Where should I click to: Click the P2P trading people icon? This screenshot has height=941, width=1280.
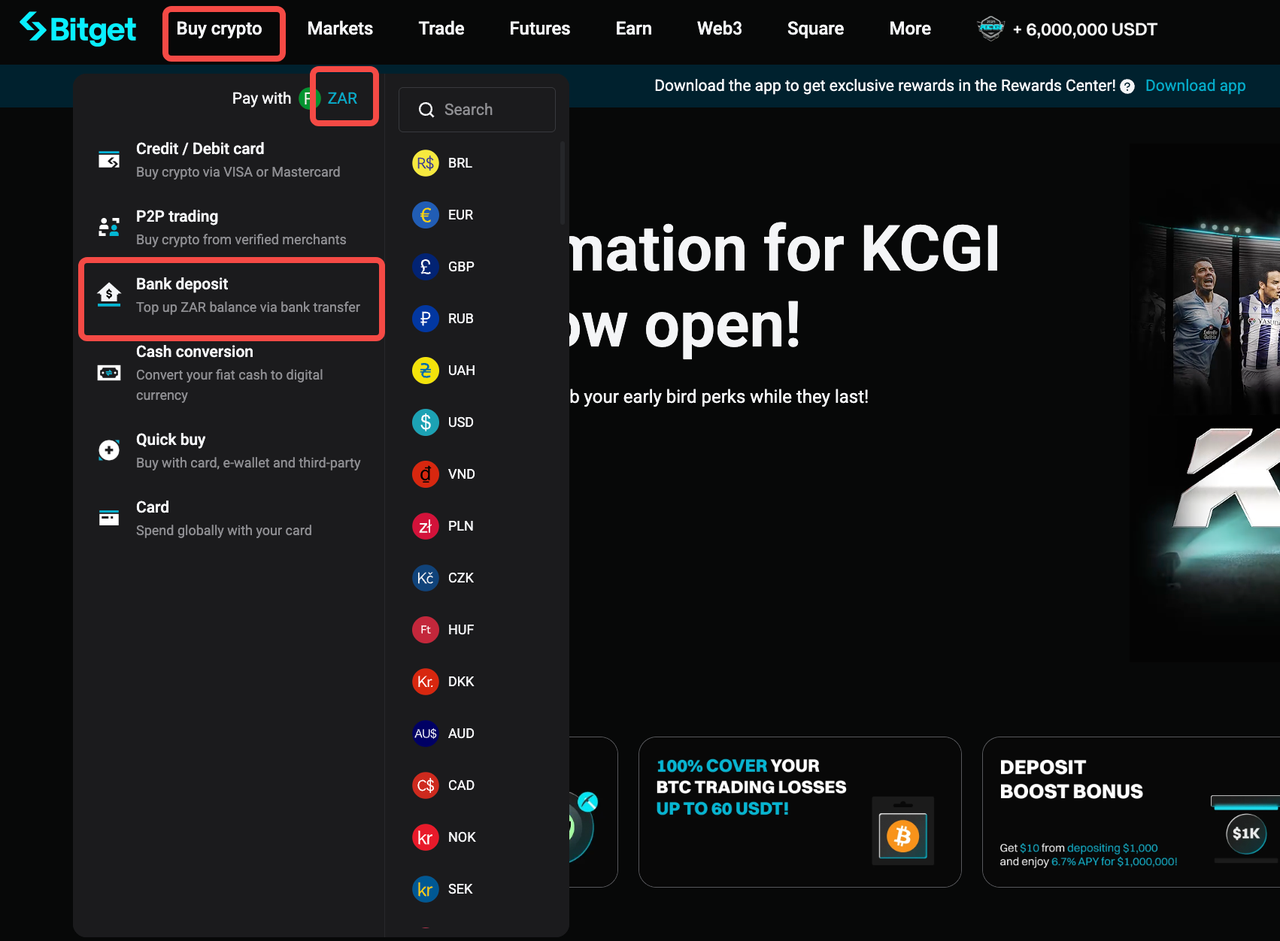(109, 227)
